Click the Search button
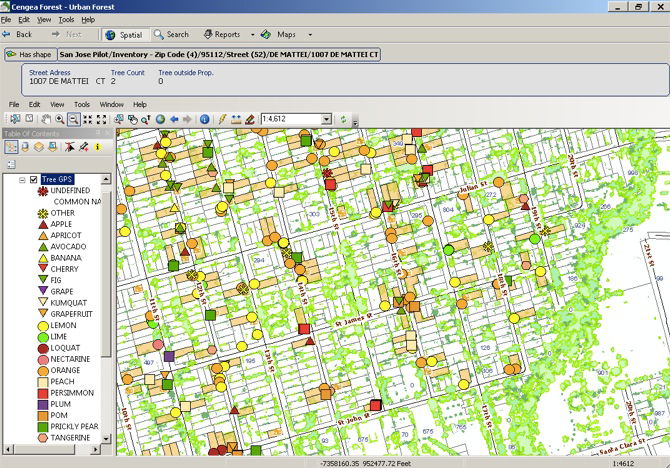This screenshot has height=468, width=670. pos(171,34)
